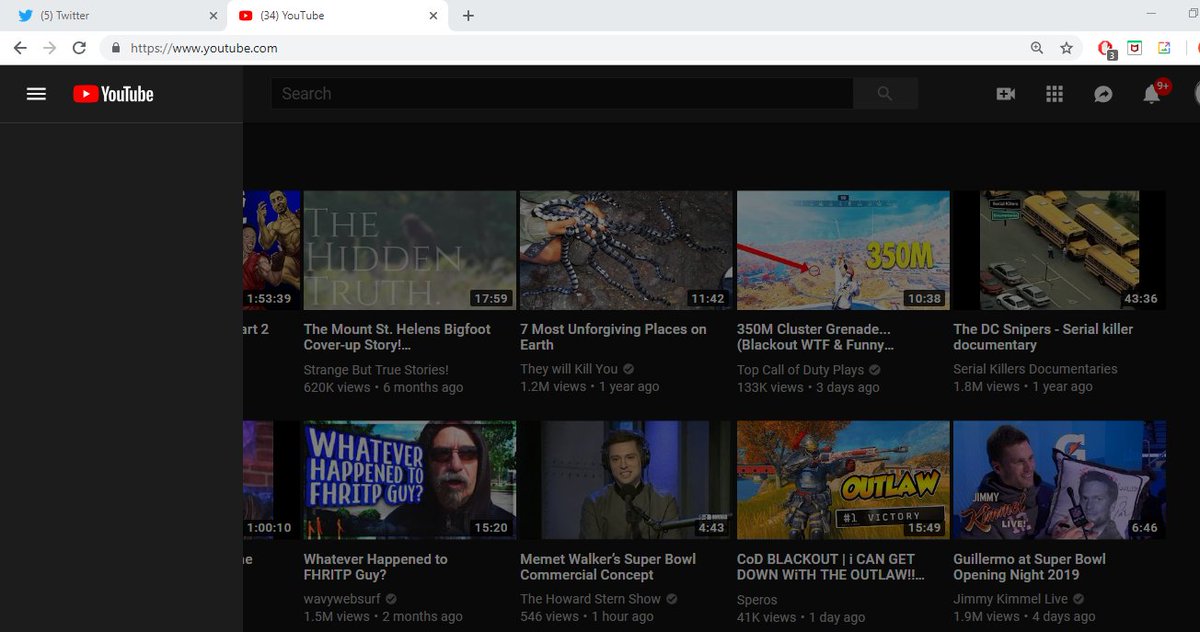Screen dimensions: 1200x632
Task: Click the YouTube search field
Action: [562, 93]
